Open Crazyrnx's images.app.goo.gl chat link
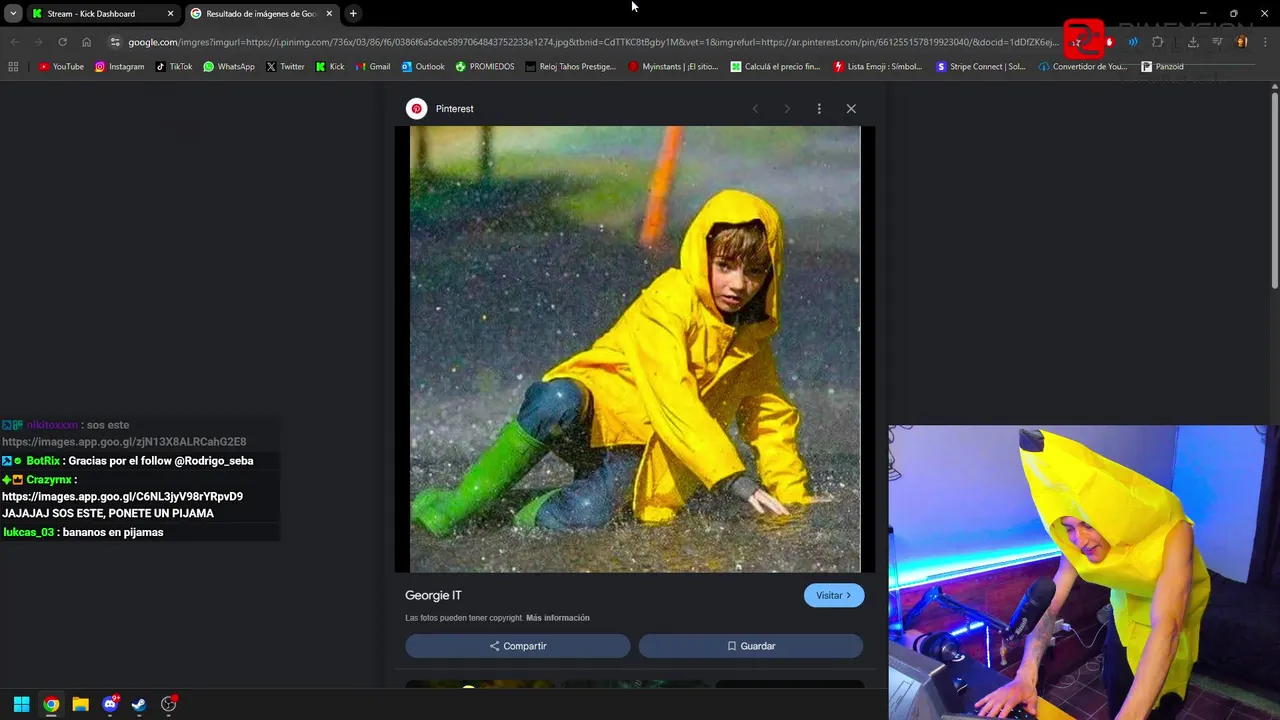1280x720 pixels. (x=122, y=497)
